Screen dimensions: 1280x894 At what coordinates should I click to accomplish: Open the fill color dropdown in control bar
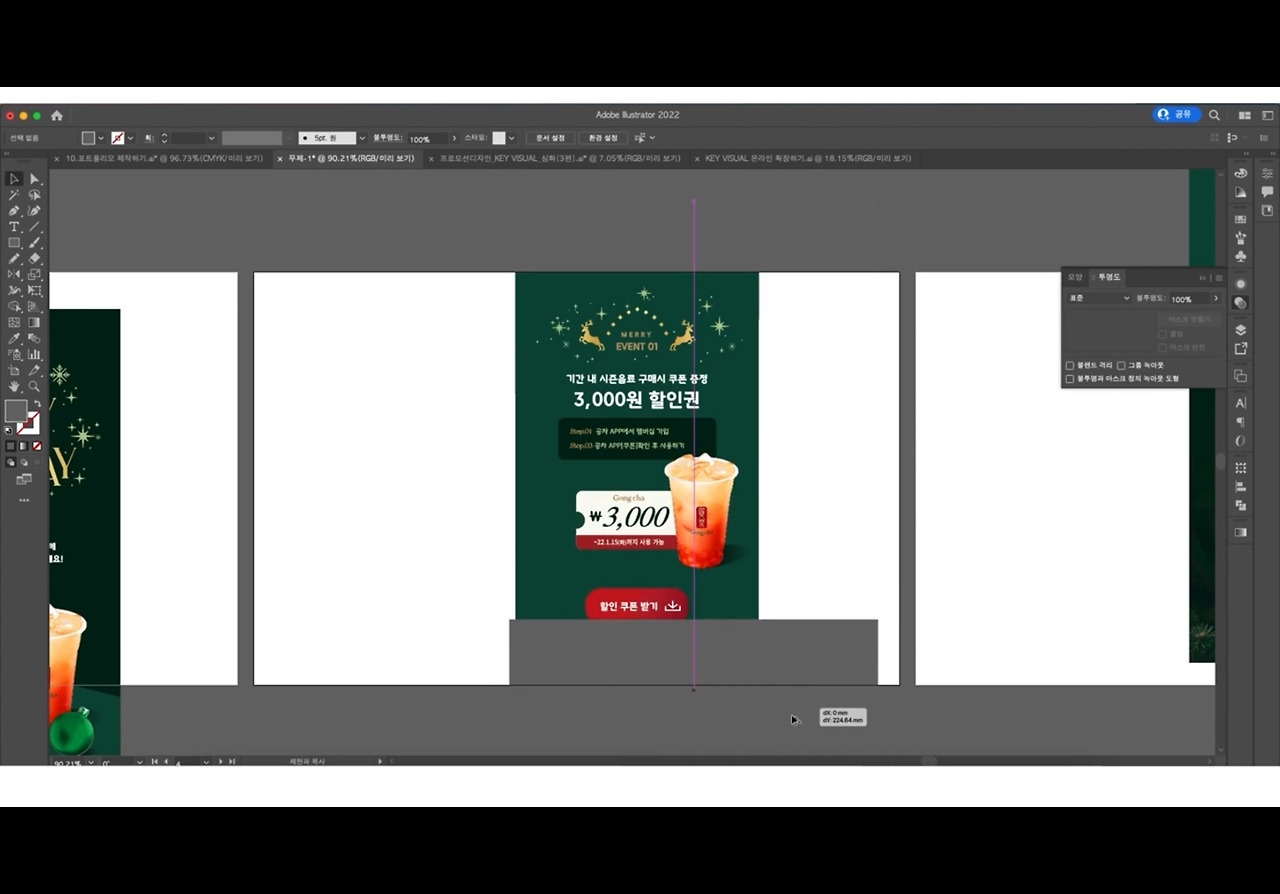tap(101, 138)
